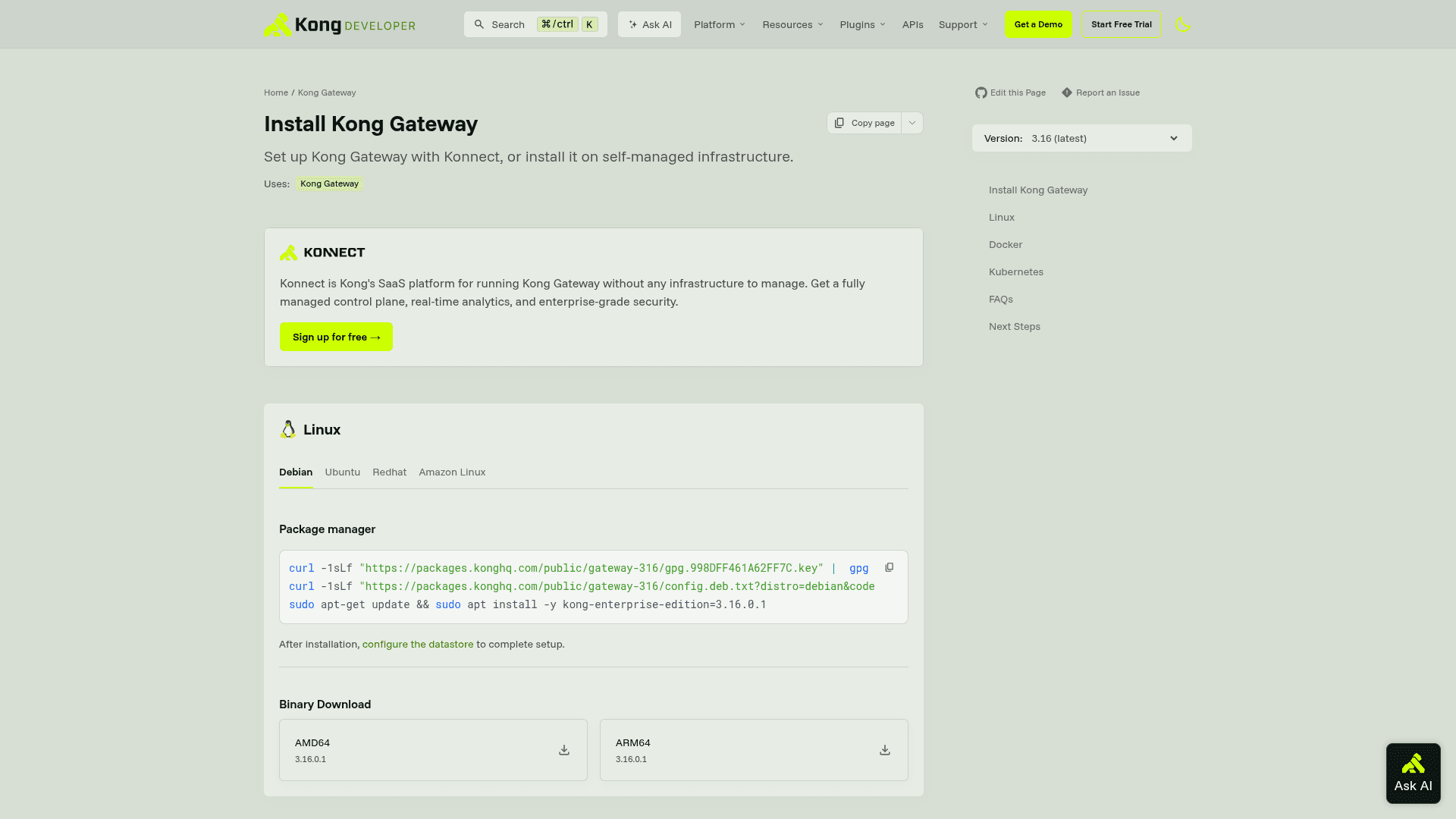Image resolution: width=1456 pixels, height=819 pixels.
Task: Expand the Plugins menu
Action: point(863,24)
